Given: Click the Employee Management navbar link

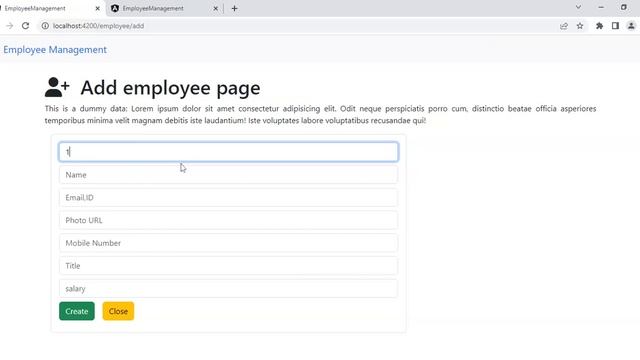Looking at the screenshot, I should coord(55,50).
